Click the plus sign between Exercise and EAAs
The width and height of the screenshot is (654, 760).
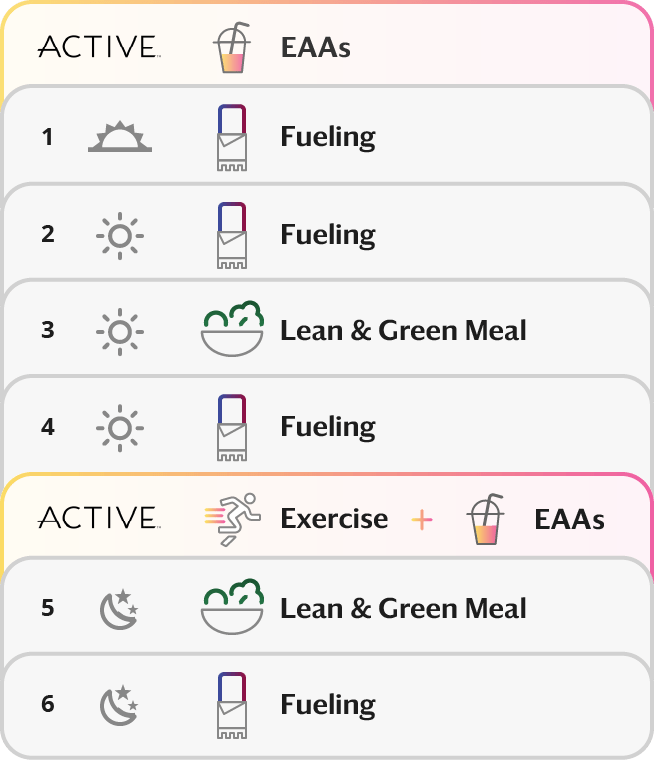(423, 519)
